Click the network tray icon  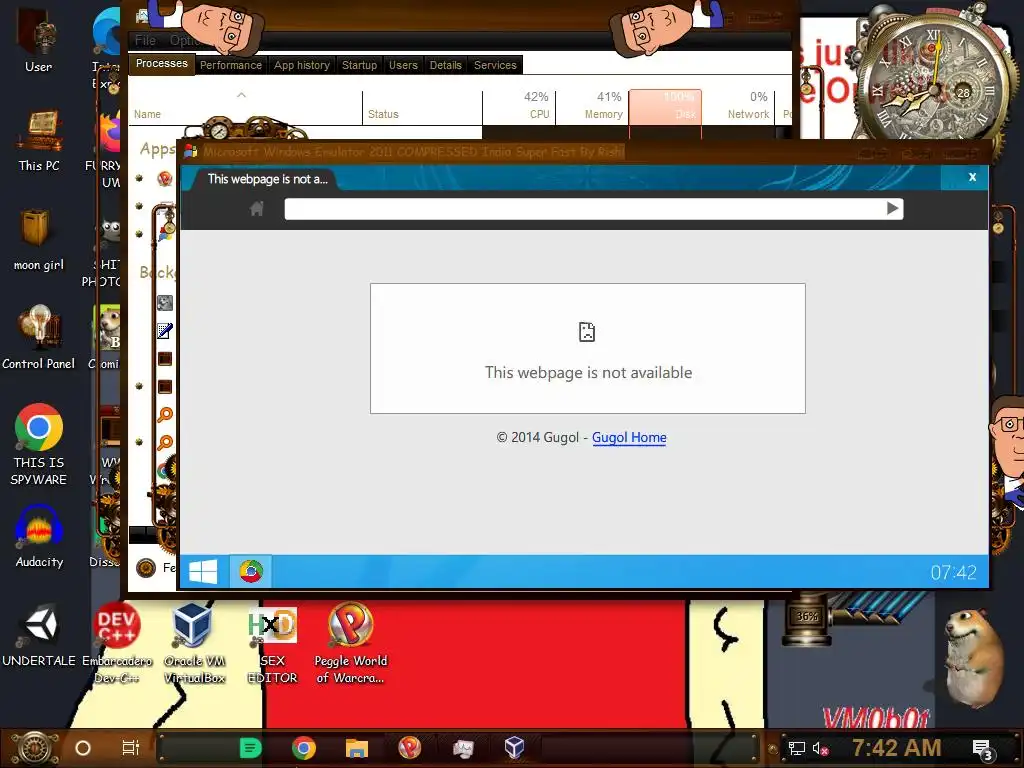click(797, 749)
